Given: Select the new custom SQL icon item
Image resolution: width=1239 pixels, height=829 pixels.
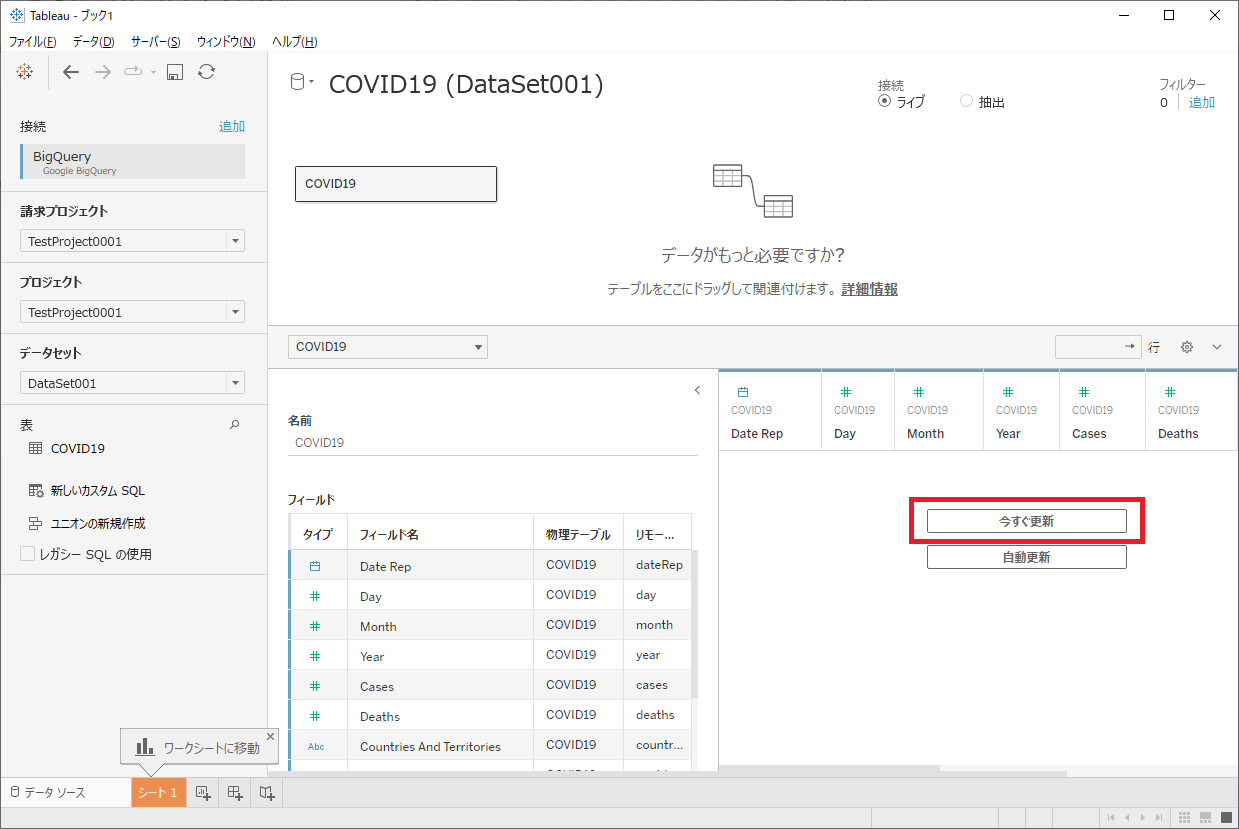Looking at the screenshot, I should pos(35,491).
